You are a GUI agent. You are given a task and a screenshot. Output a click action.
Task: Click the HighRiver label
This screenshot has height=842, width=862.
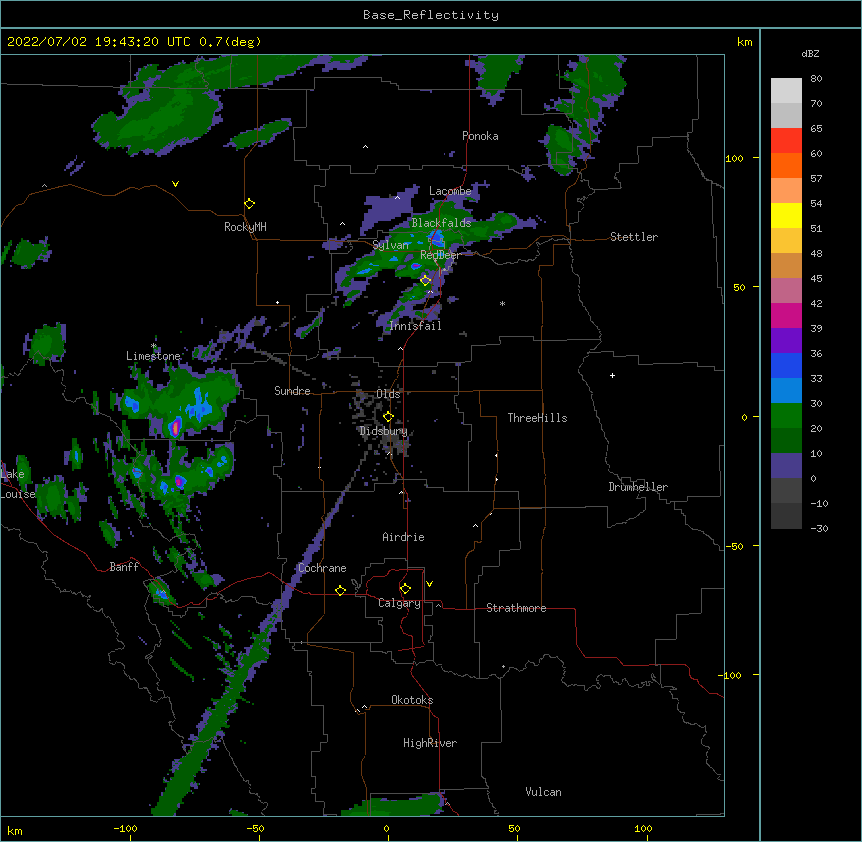430,743
